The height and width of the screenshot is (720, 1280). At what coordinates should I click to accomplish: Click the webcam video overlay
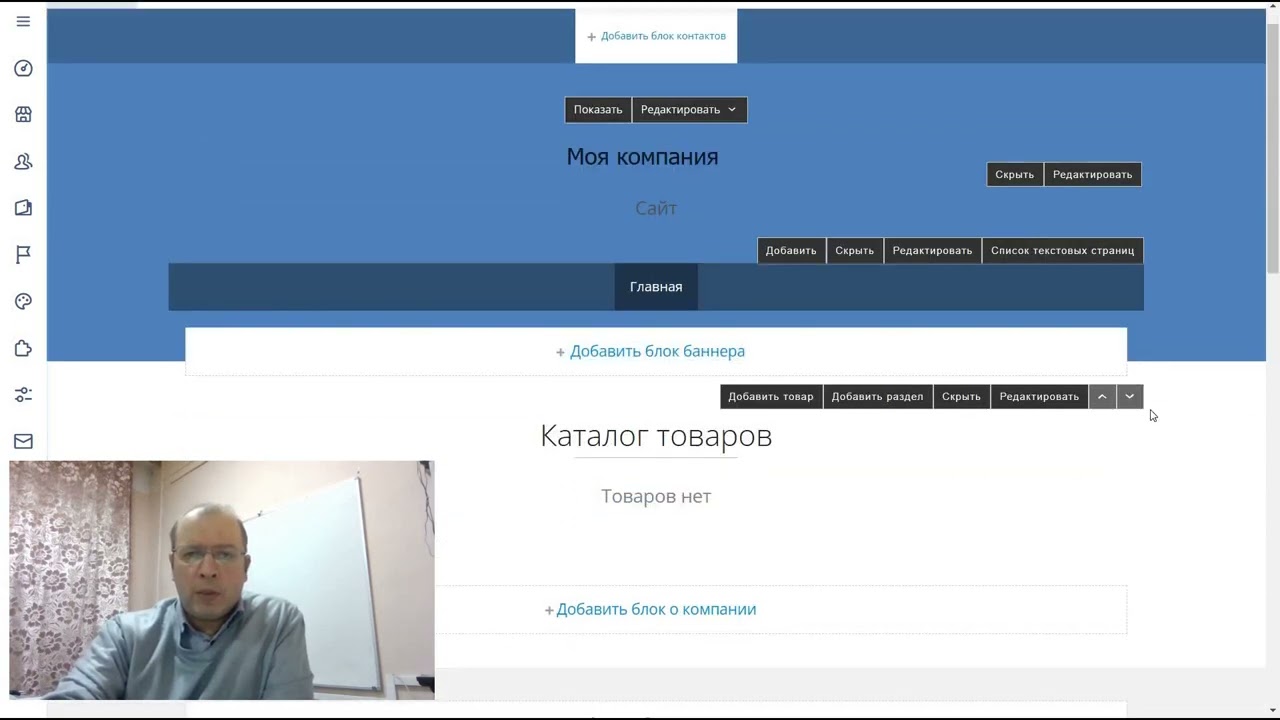(222, 580)
